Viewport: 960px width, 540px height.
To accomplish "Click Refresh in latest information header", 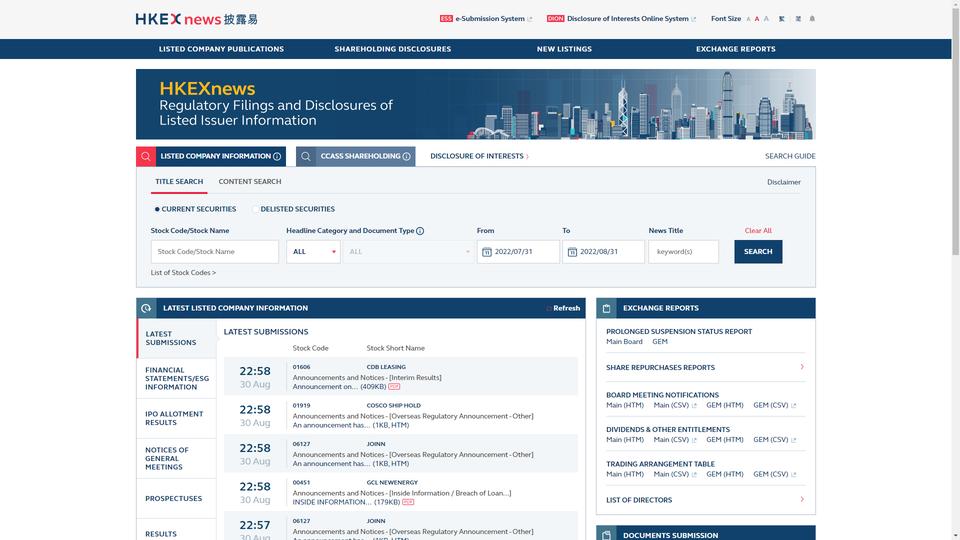I will point(566,308).
